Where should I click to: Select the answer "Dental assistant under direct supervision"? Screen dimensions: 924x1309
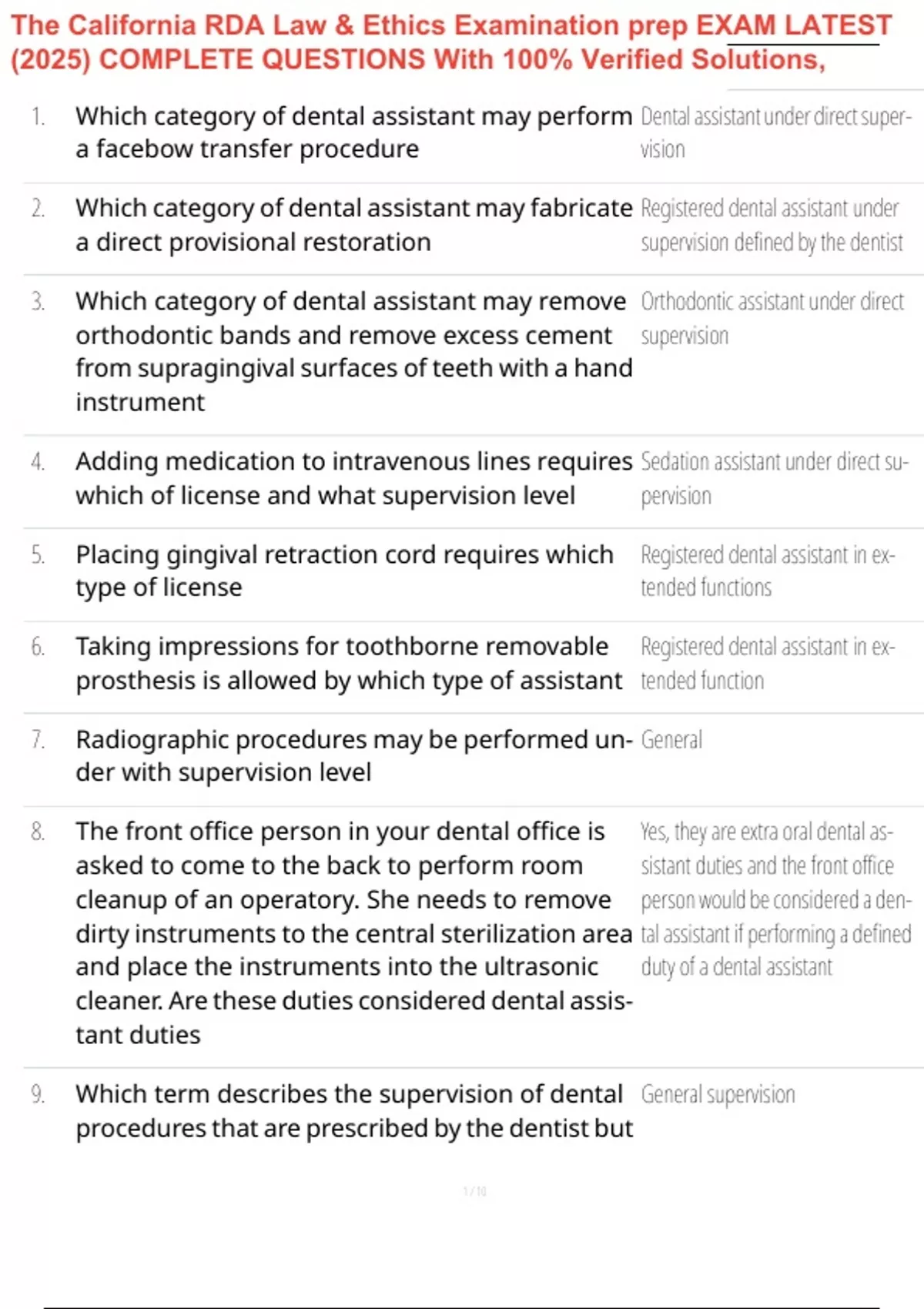(x=775, y=132)
